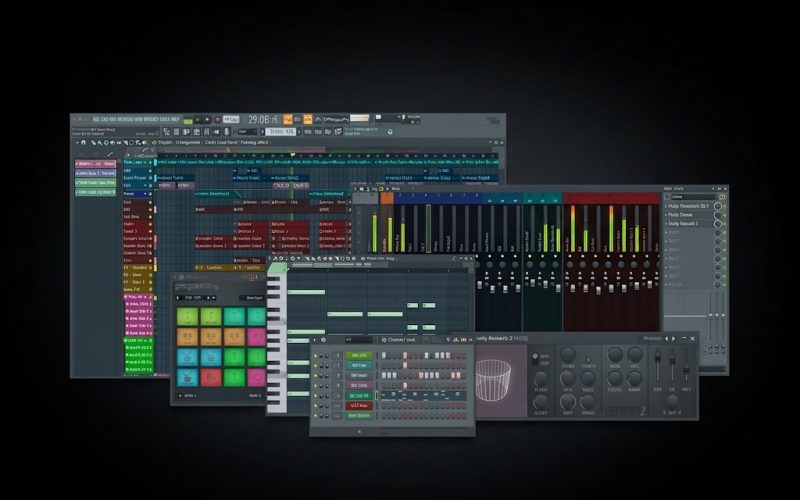Select the purple channel button in Channel rack
This screenshot has height=500, width=800.
359,385
